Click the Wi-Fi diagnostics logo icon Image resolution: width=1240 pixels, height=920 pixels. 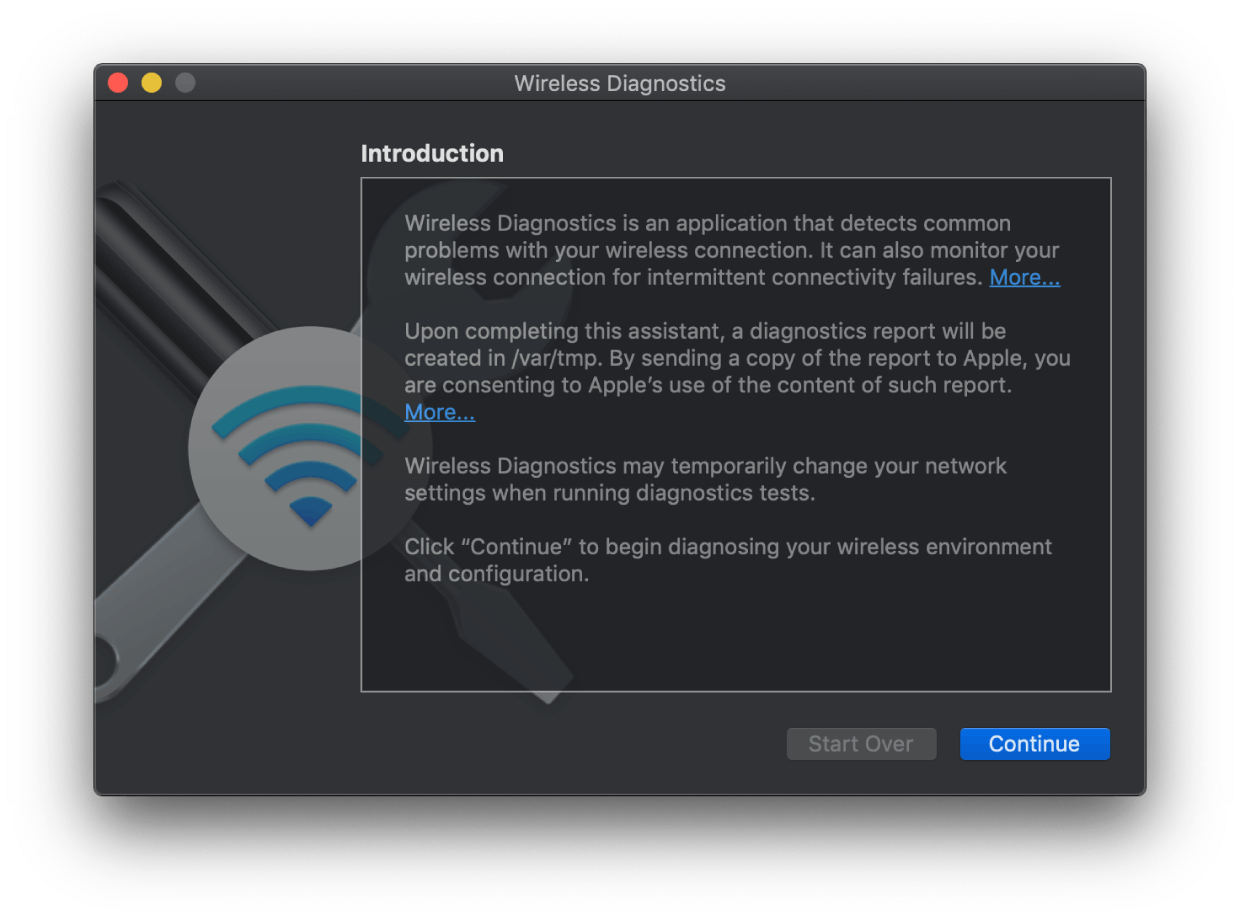(x=310, y=448)
